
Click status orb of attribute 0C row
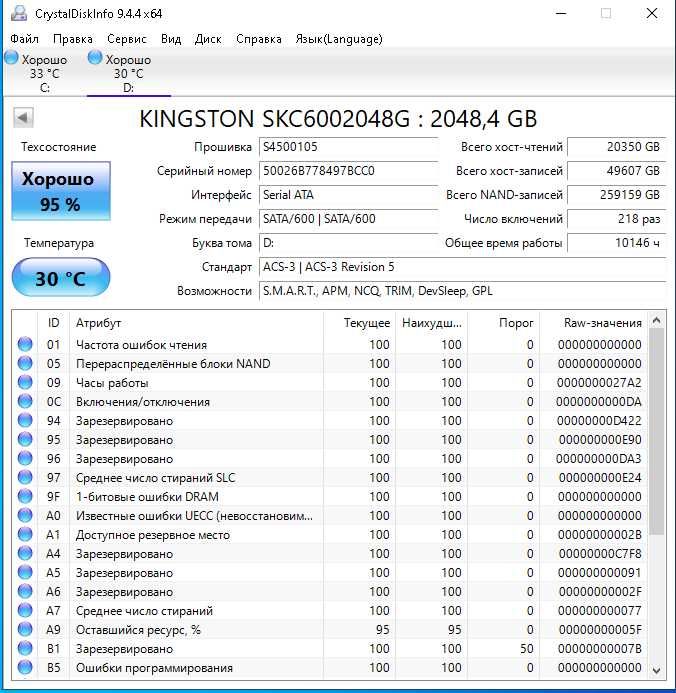coord(25,401)
